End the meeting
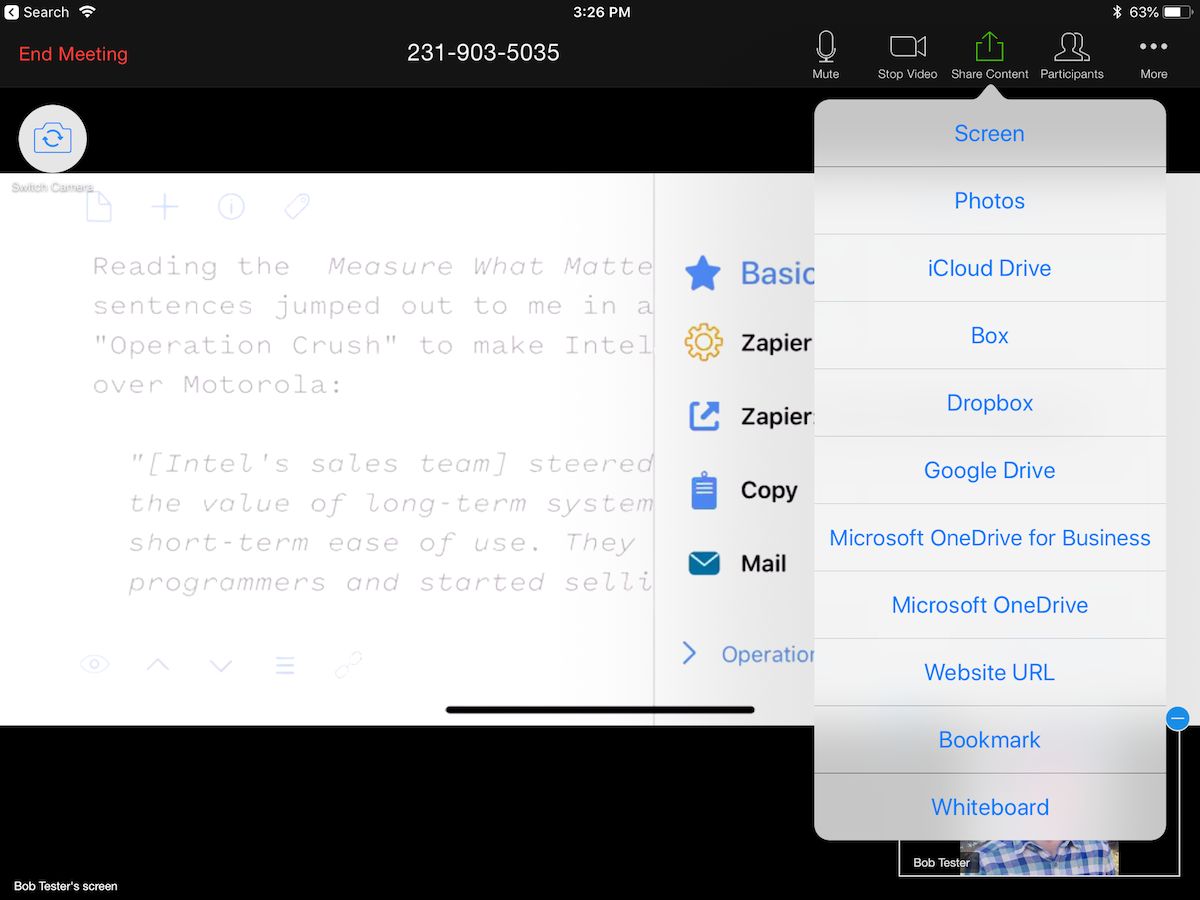The image size is (1200, 900). click(x=73, y=54)
